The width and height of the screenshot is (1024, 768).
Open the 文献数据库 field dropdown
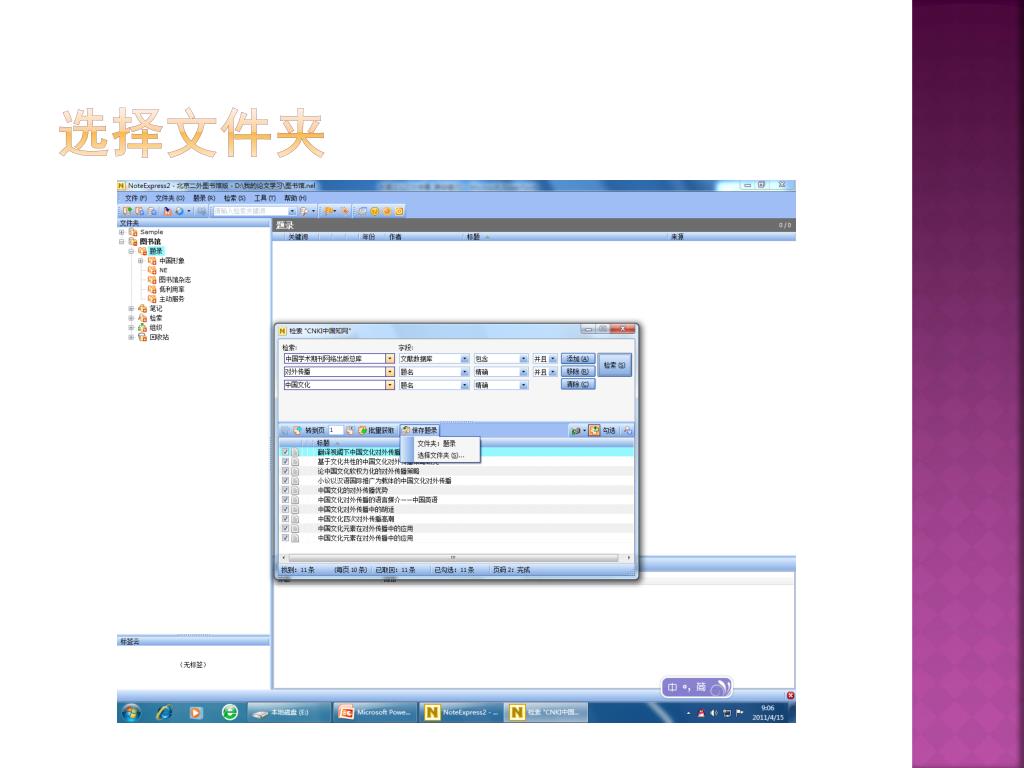coord(465,359)
